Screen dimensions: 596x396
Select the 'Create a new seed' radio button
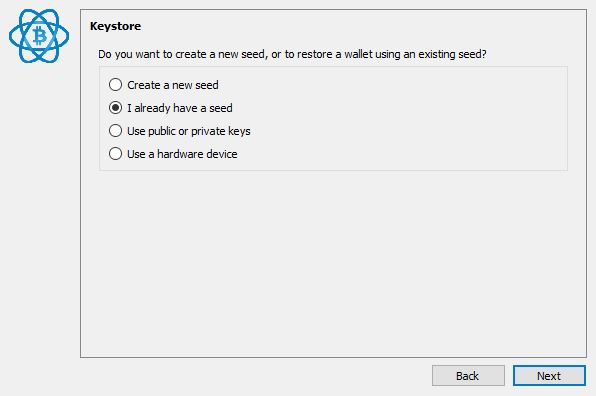(x=116, y=84)
